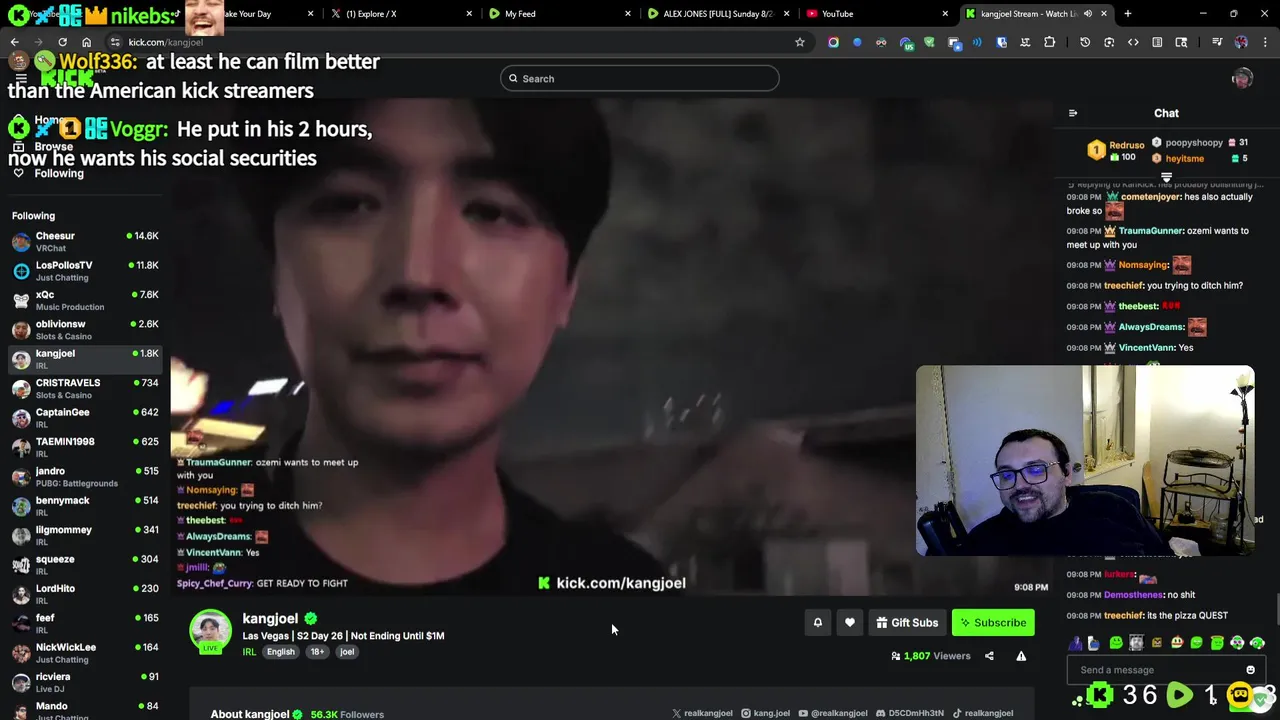Click the Kick account avatar by search

point(1242,79)
